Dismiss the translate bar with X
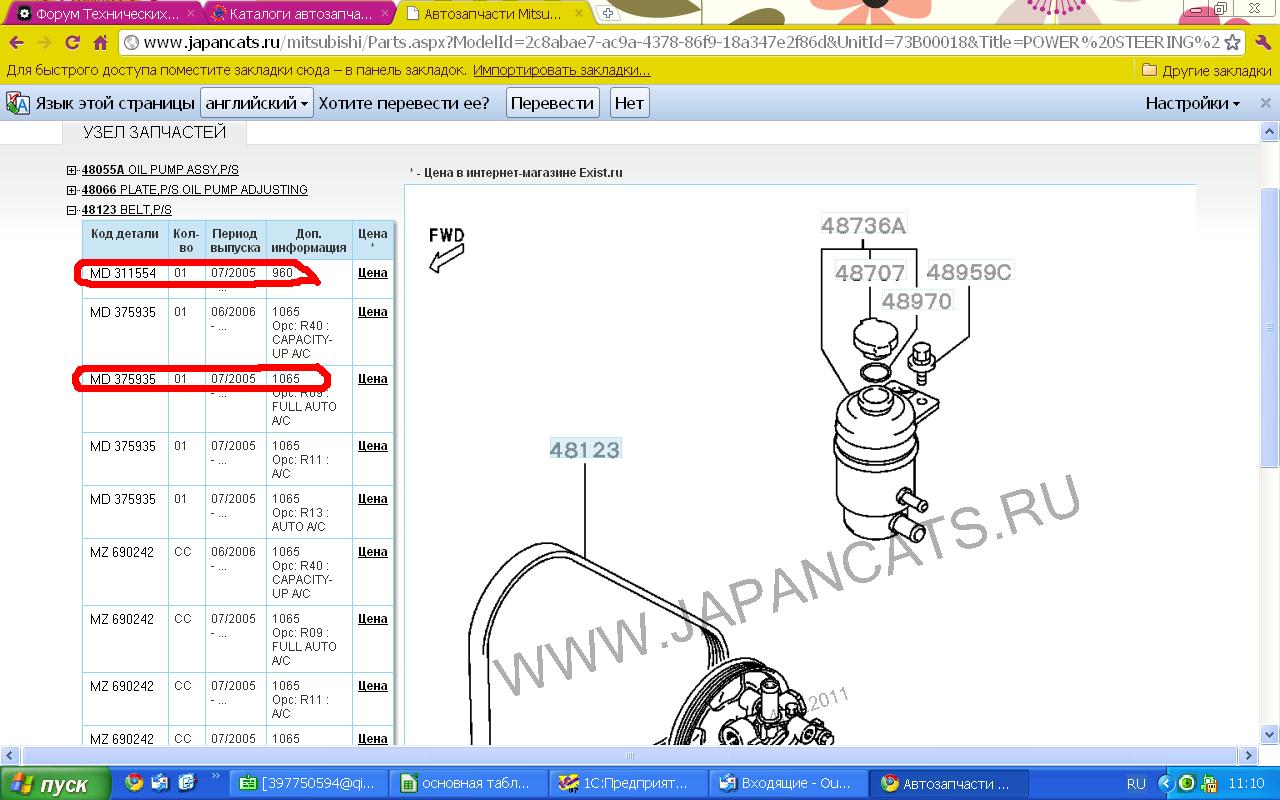 pyautogui.click(x=1265, y=103)
